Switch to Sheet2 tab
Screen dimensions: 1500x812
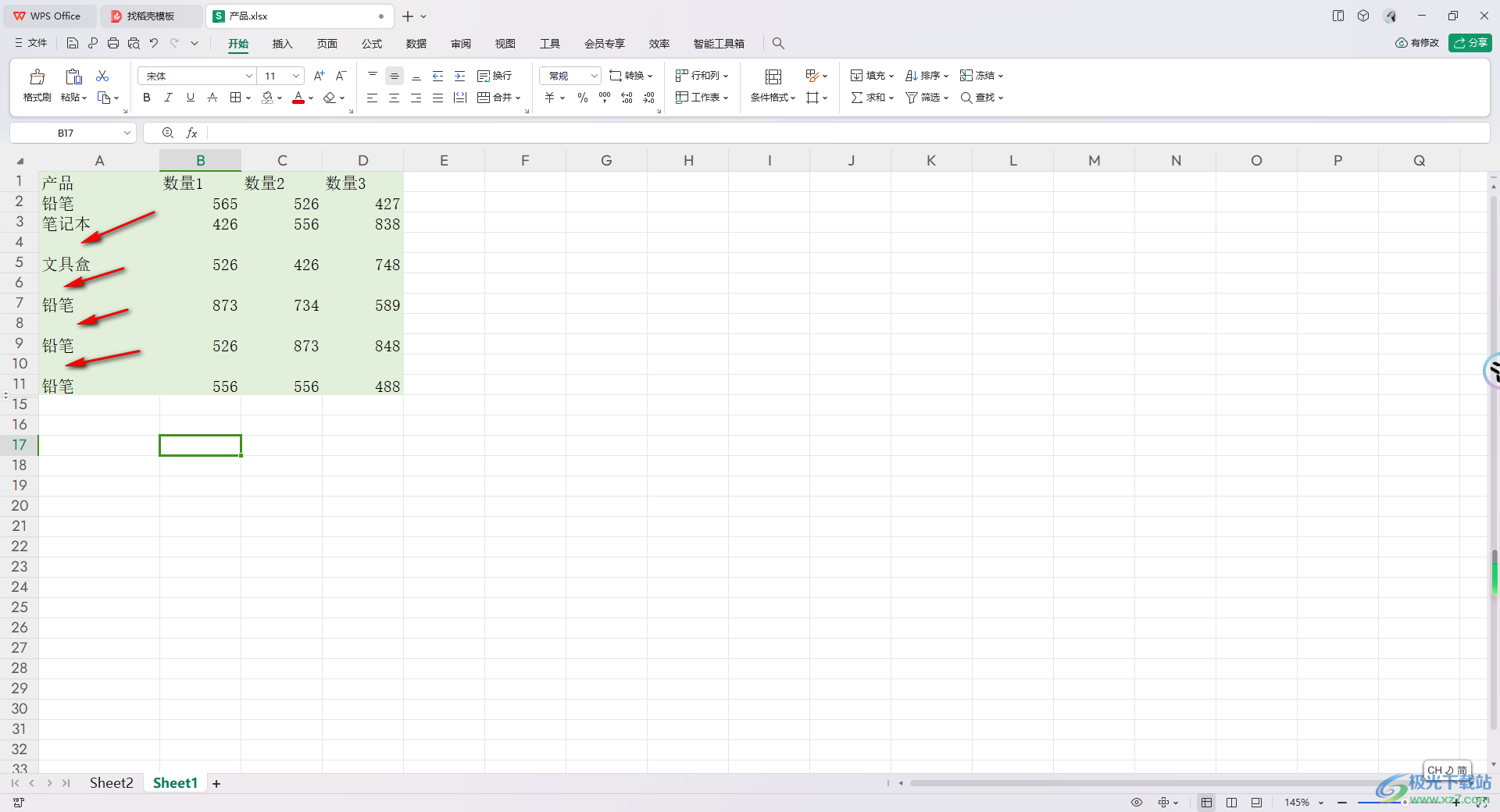click(x=111, y=783)
